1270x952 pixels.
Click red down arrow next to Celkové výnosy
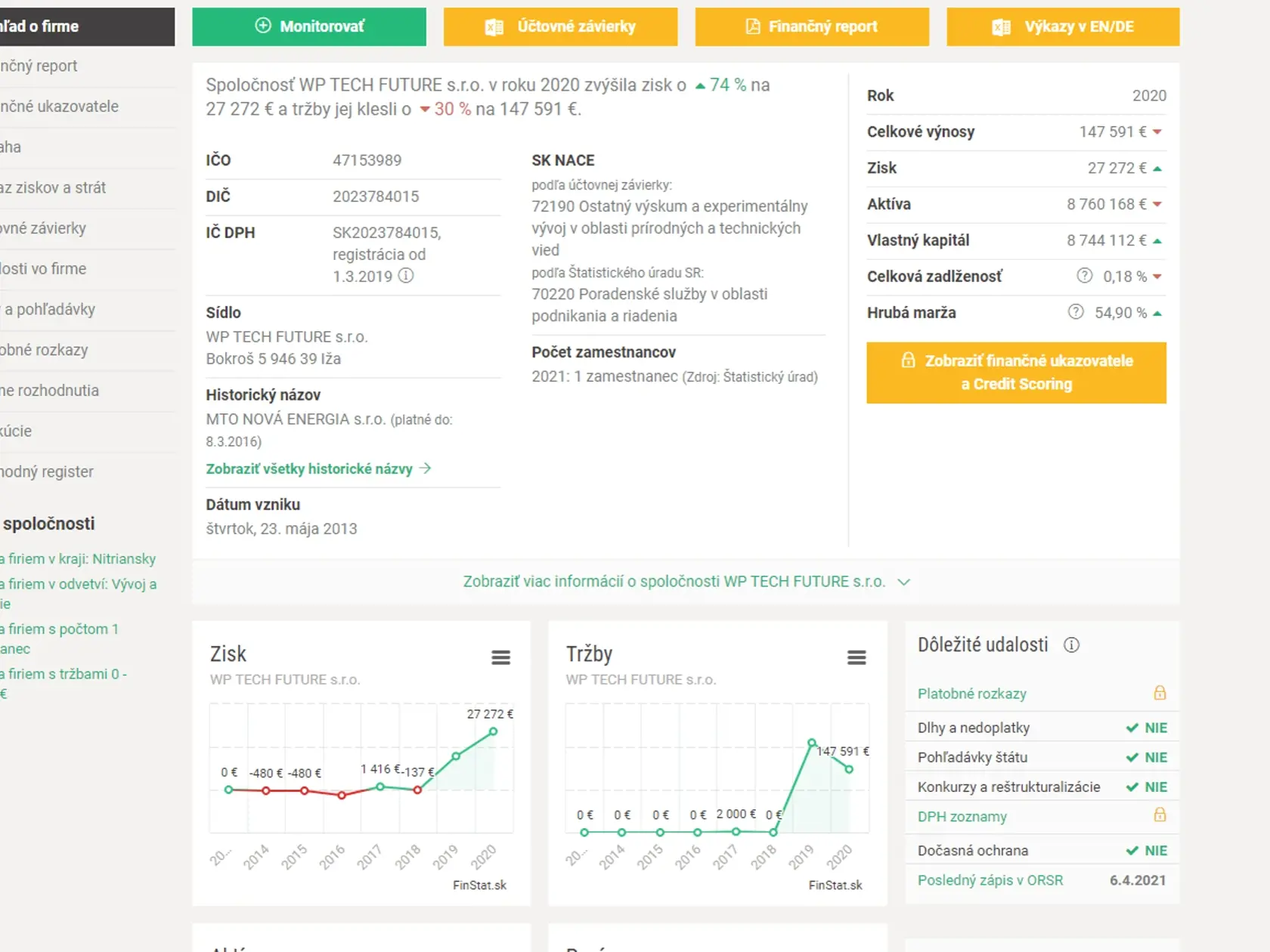[x=1157, y=132]
